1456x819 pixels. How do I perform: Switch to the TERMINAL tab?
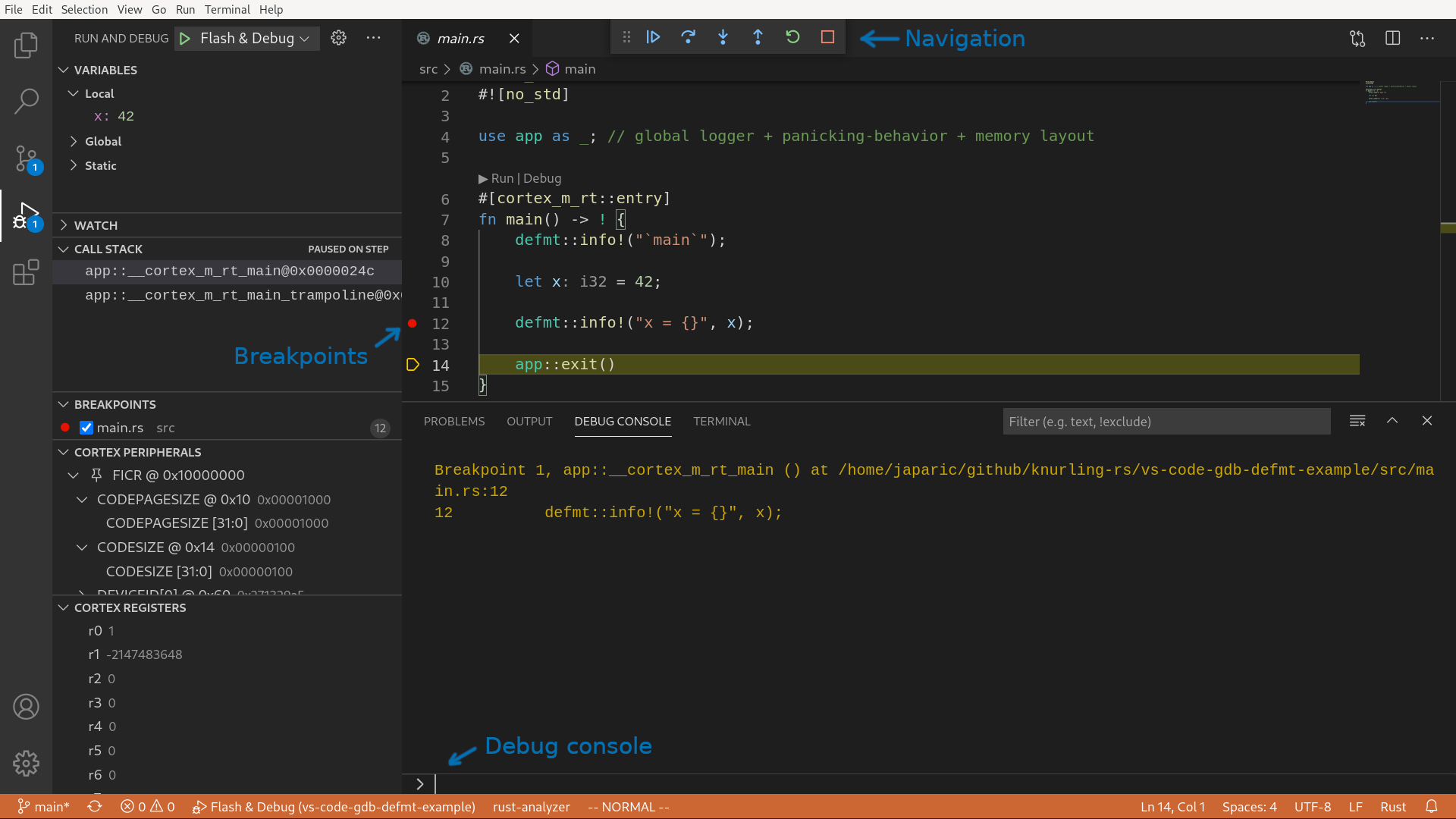point(721,421)
